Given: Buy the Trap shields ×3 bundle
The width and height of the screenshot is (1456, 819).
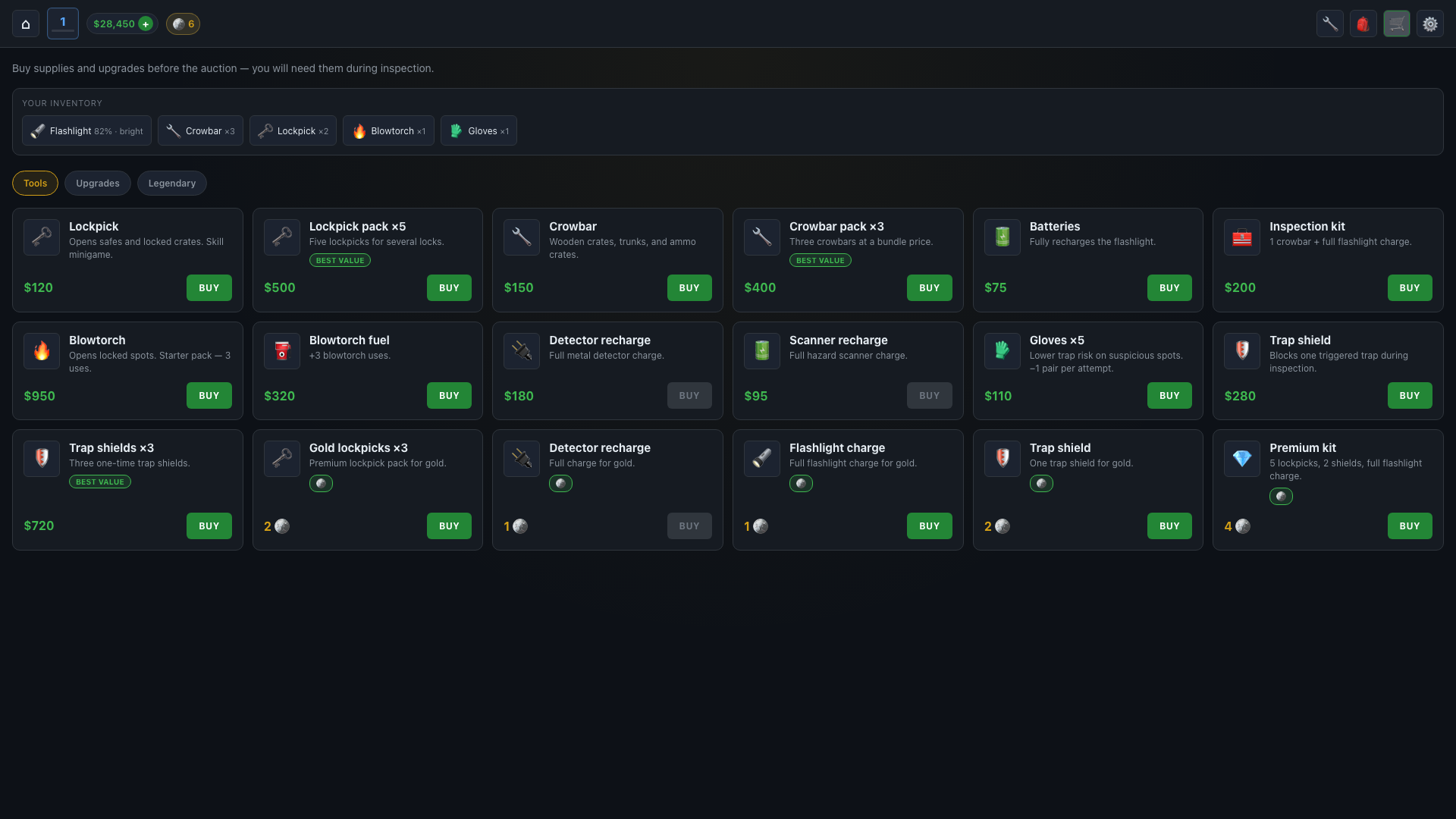Looking at the screenshot, I should tap(209, 526).
